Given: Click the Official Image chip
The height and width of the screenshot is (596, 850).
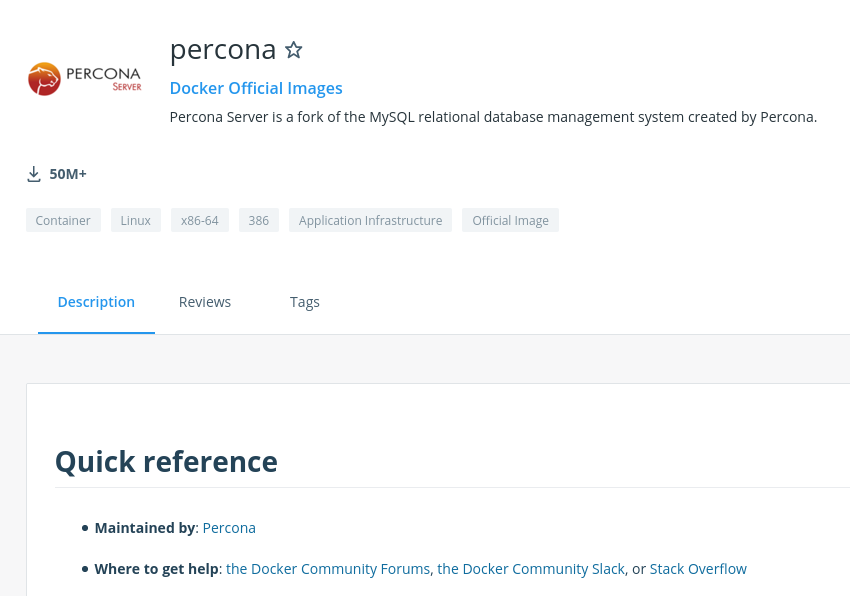Looking at the screenshot, I should (x=510, y=220).
